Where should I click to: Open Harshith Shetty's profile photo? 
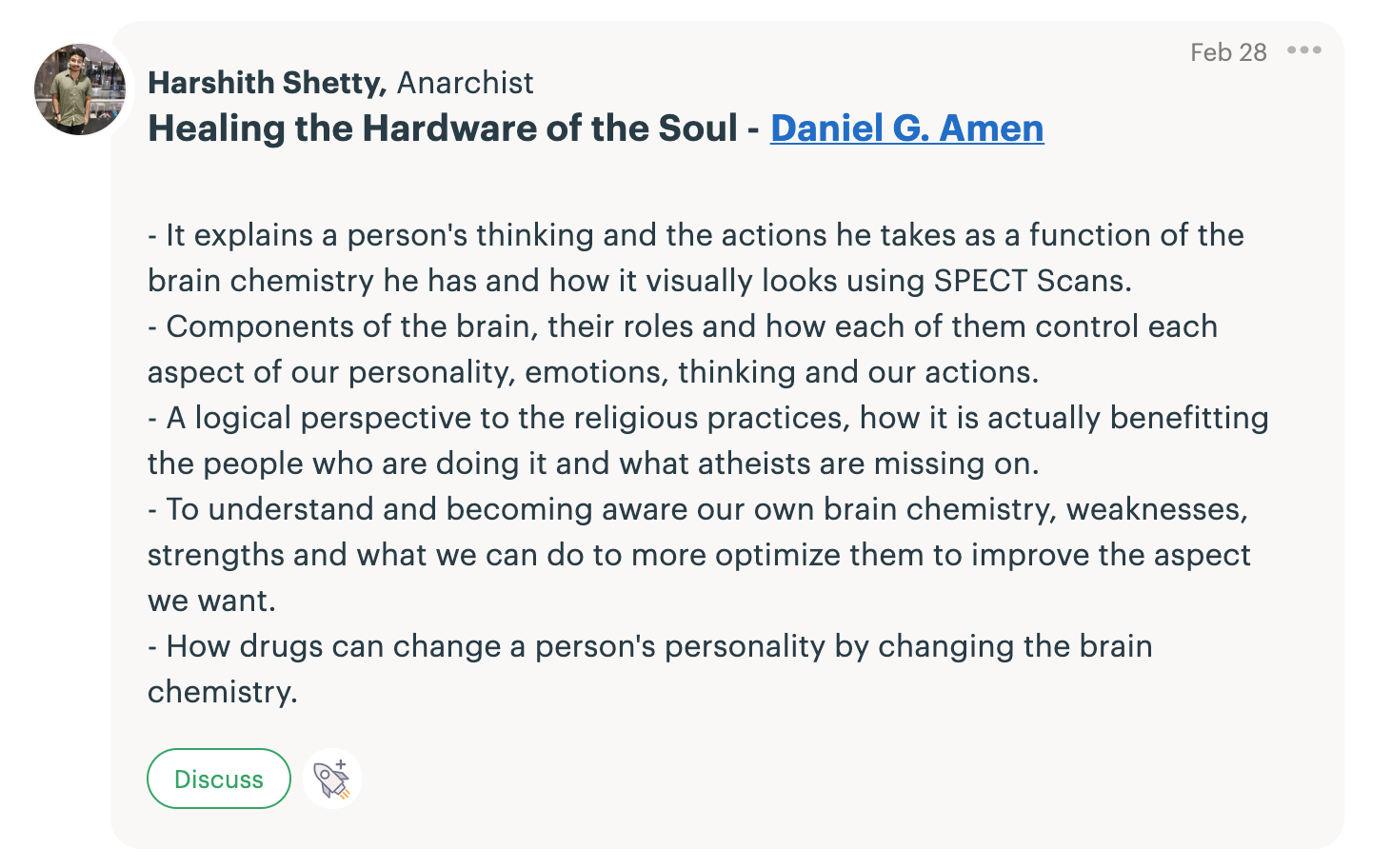point(81,89)
